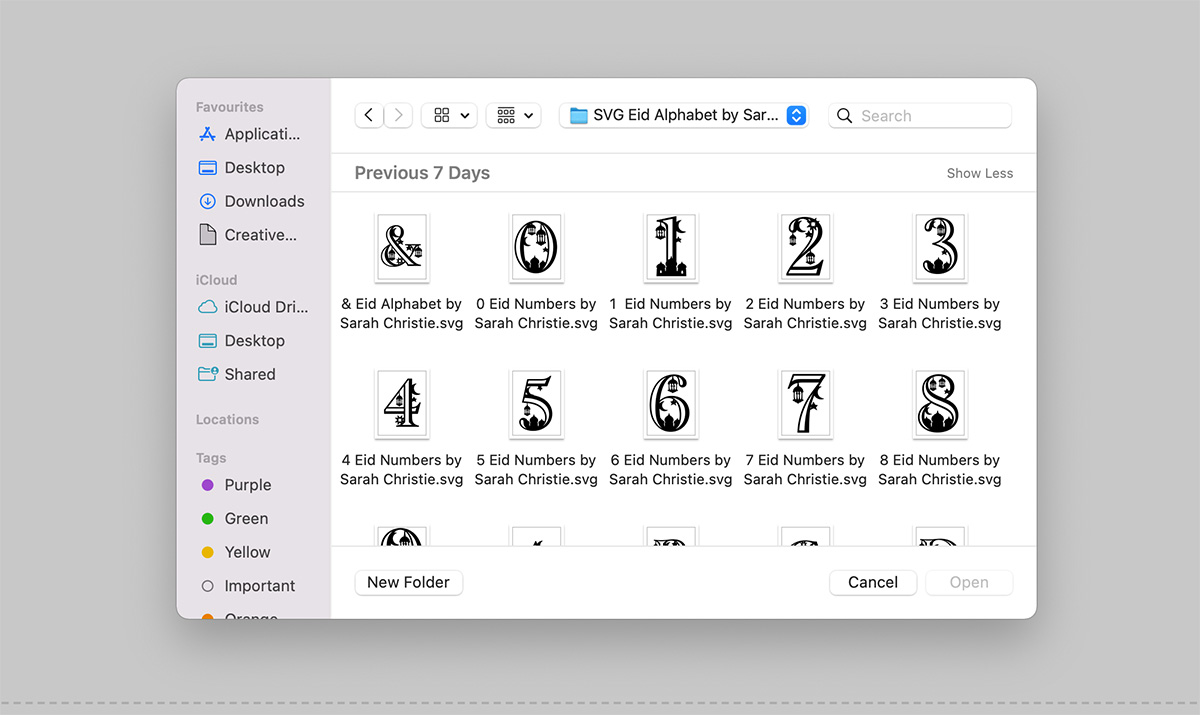Open the icon view options dropdown

tap(449, 115)
